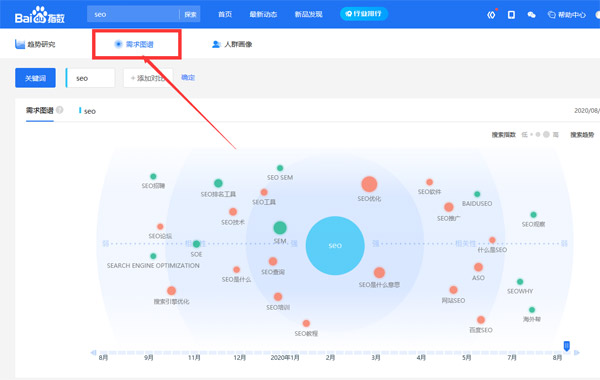Click the code icon with red dot
600x380 pixels.
[x=491, y=15]
